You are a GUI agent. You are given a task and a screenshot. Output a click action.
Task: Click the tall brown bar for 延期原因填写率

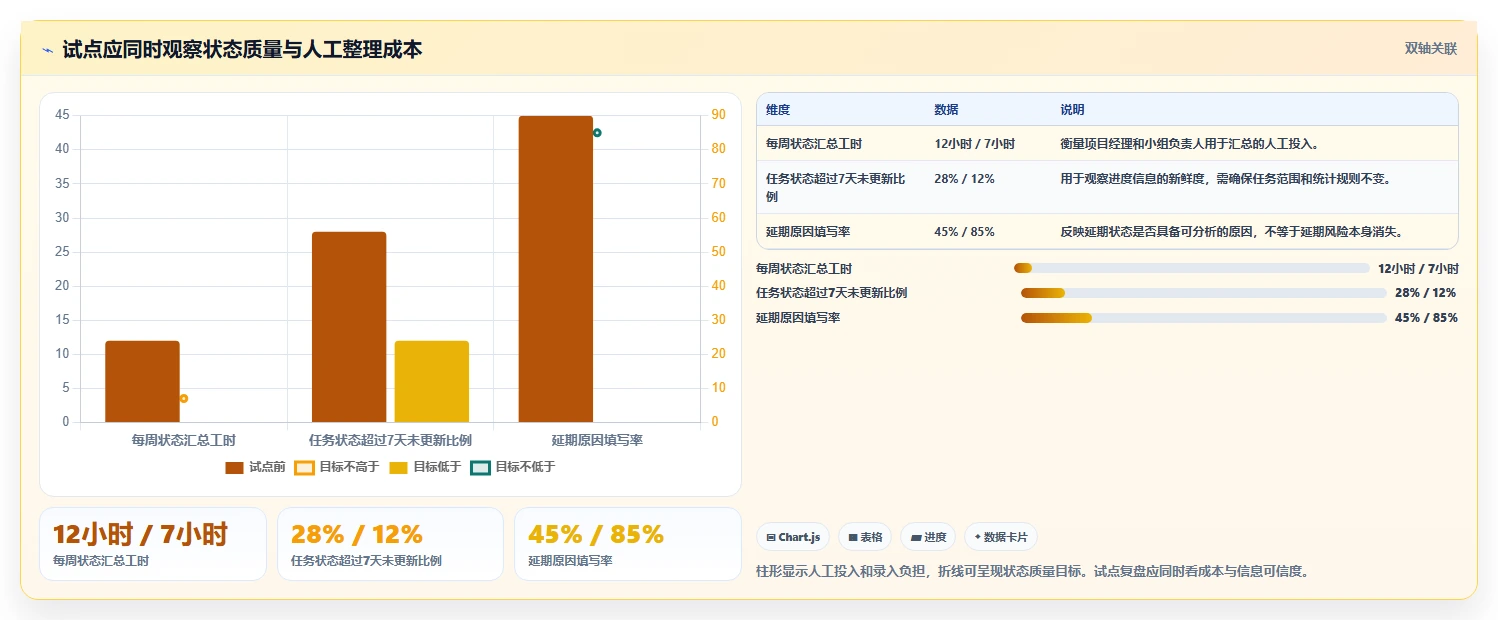(x=556, y=269)
